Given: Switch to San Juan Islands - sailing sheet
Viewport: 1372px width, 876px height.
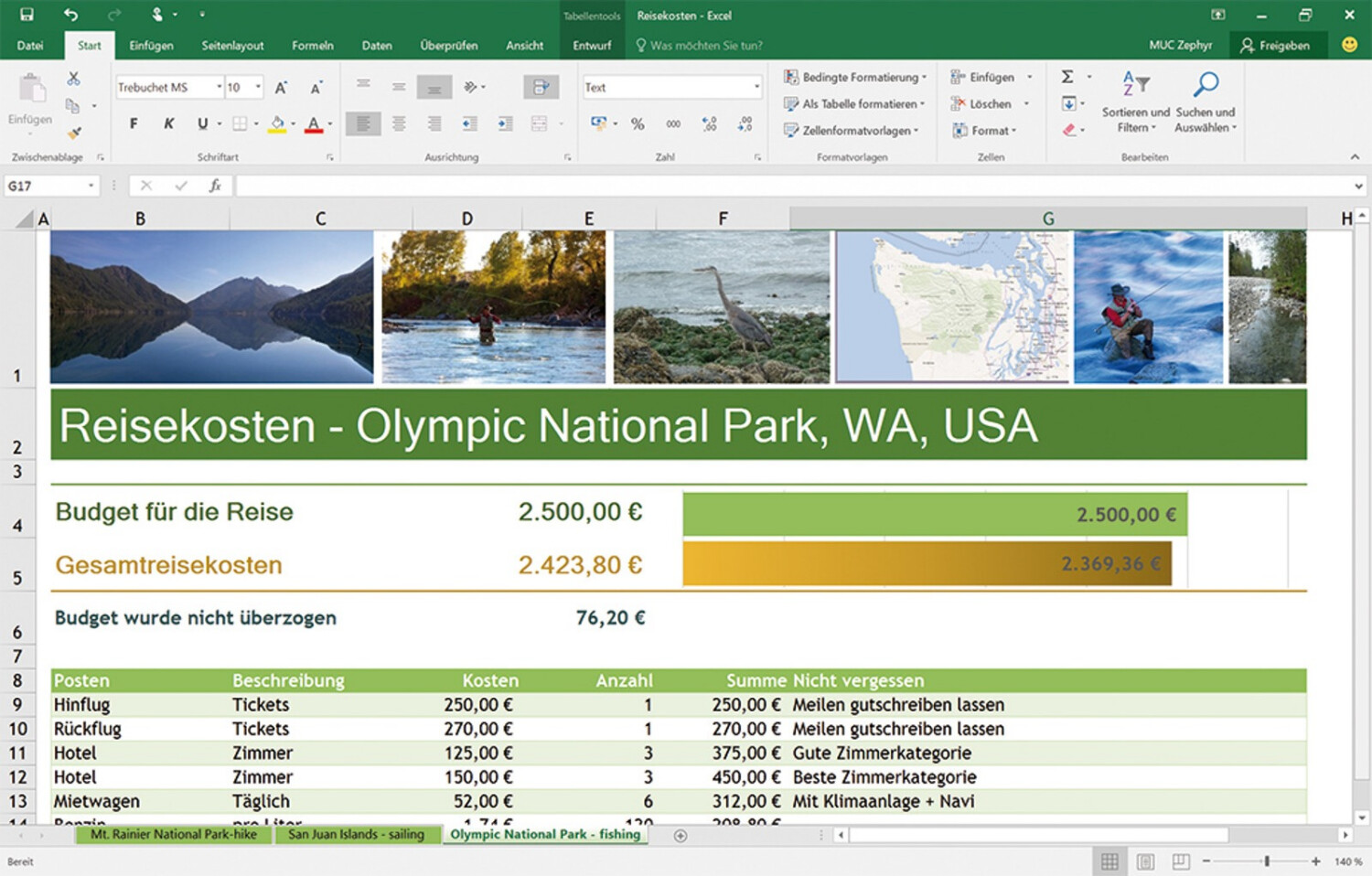Looking at the screenshot, I should click(356, 835).
